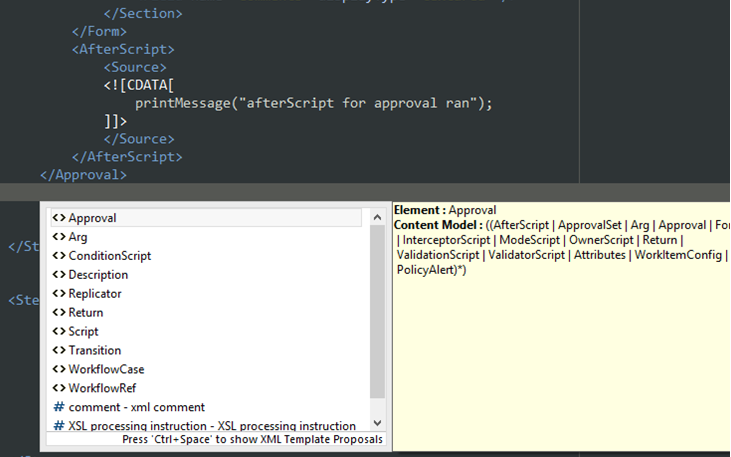Image resolution: width=731 pixels, height=457 pixels.
Task: Click the element icon next to Transition
Action: 59,350
